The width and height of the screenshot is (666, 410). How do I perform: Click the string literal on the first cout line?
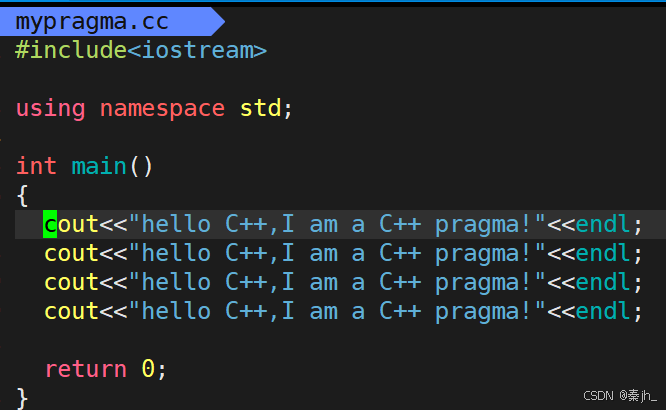(337, 223)
